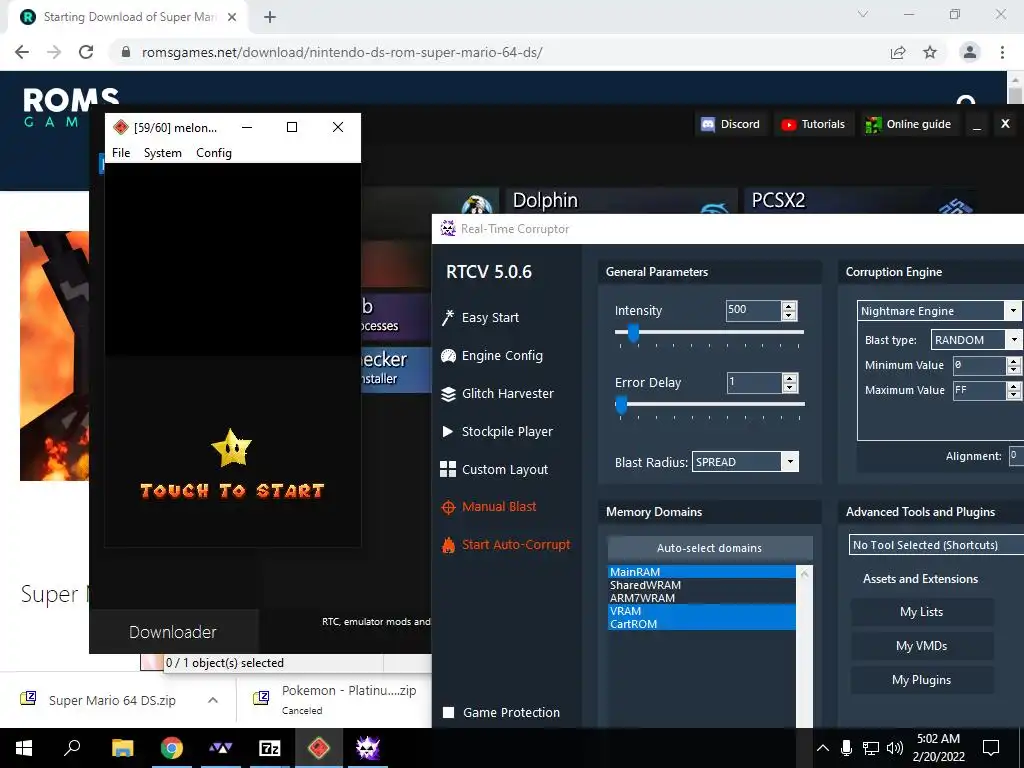Image resolution: width=1024 pixels, height=768 pixels.
Task: Click microphone icon in system tray
Action: tap(846, 748)
